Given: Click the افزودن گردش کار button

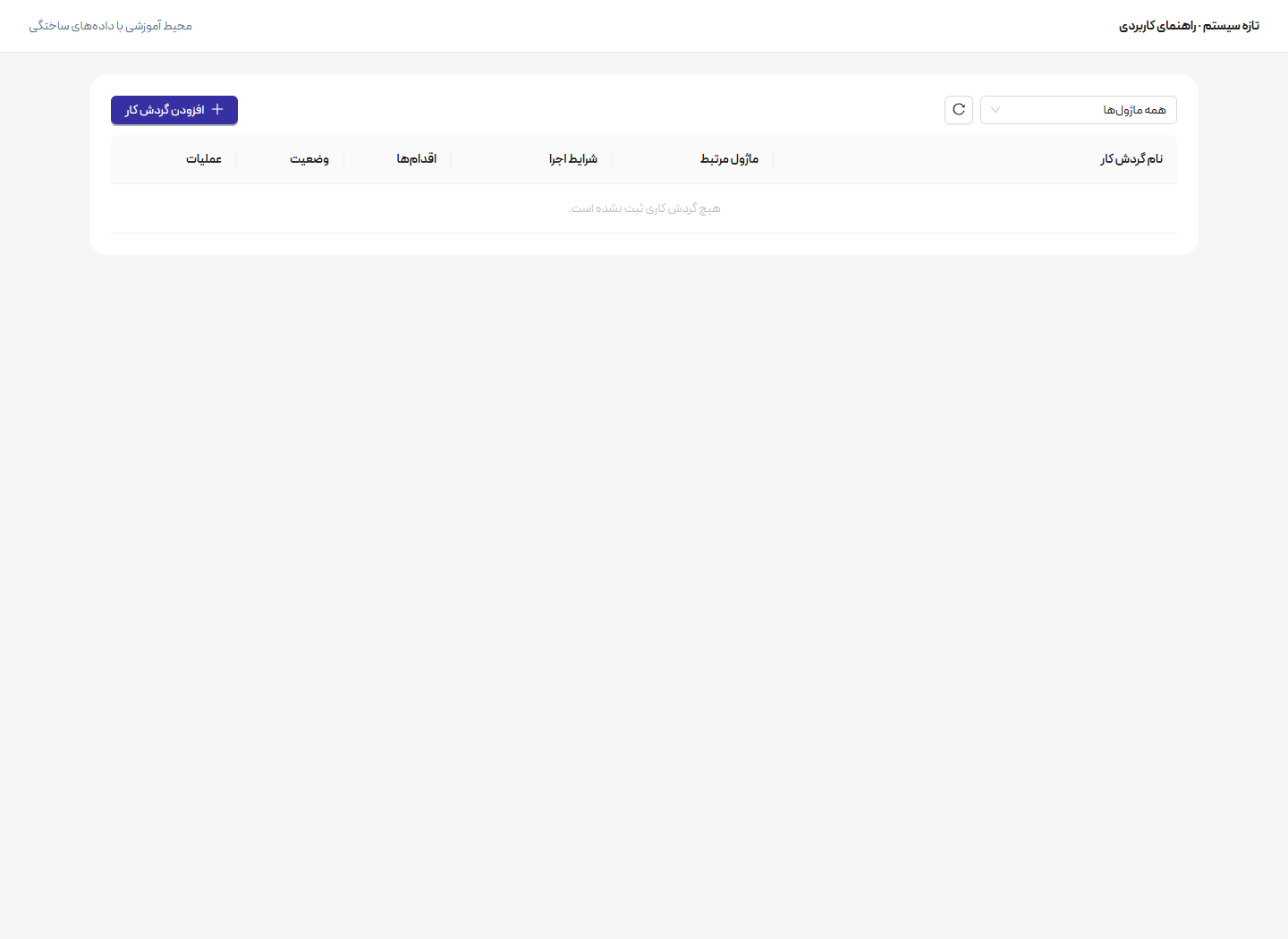Looking at the screenshot, I should [174, 110].
